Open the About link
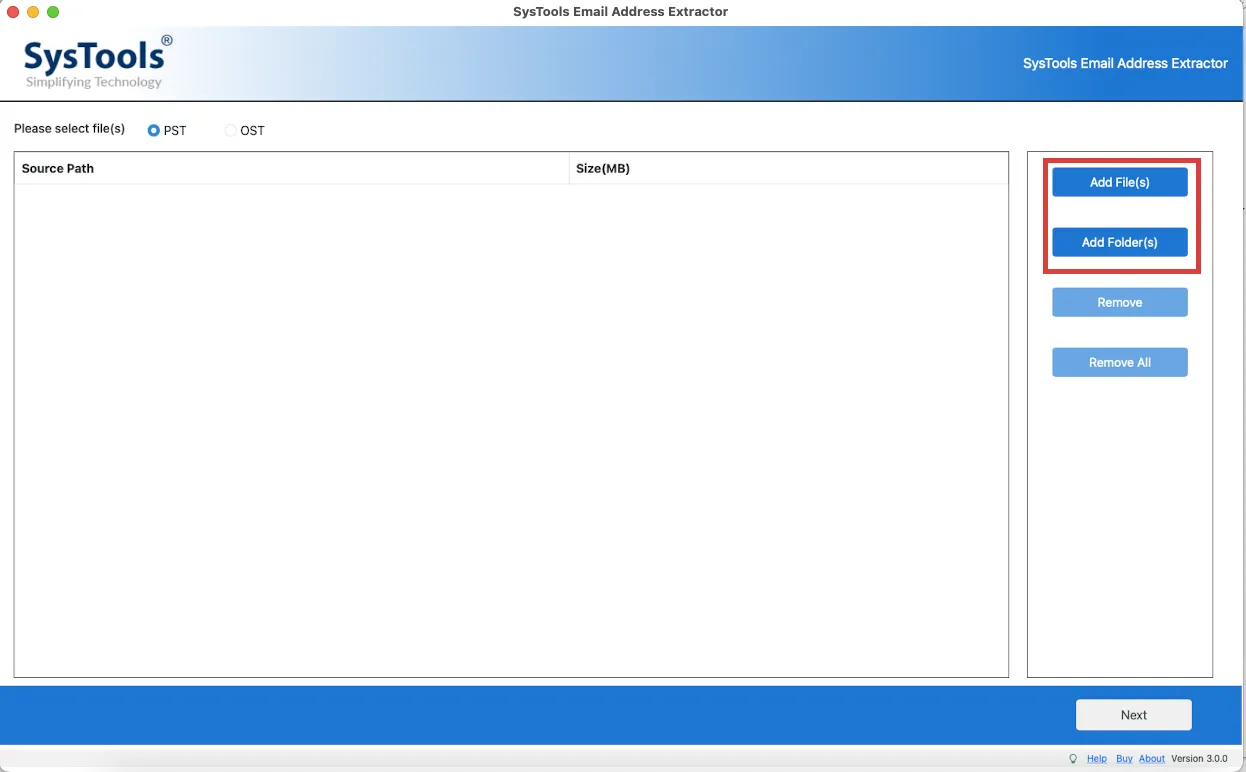The width and height of the screenshot is (1246, 772). click(1152, 759)
